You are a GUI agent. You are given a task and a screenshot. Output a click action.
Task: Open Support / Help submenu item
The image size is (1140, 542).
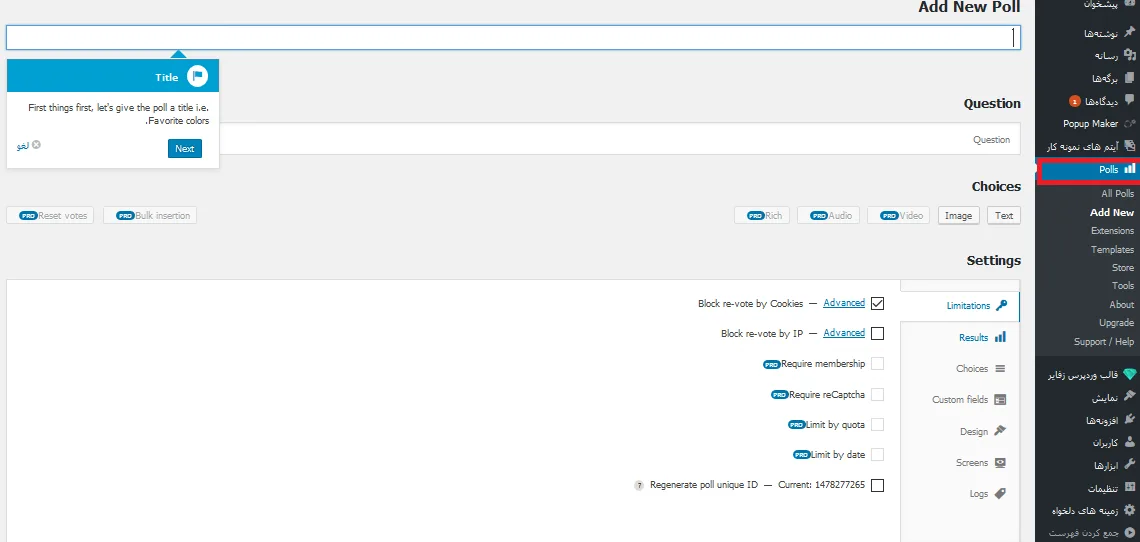[1104, 341]
